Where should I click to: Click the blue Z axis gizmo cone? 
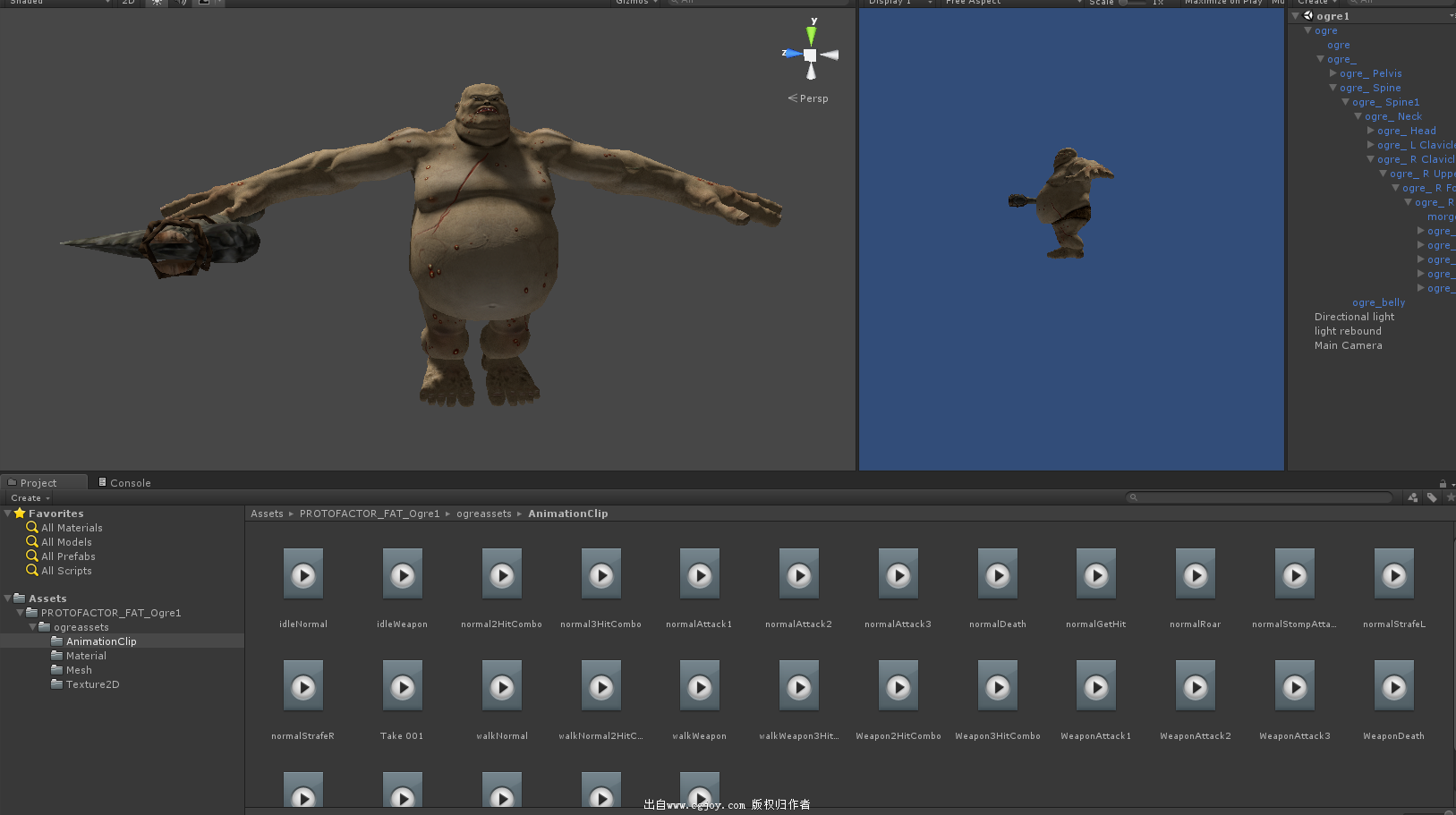tap(793, 54)
